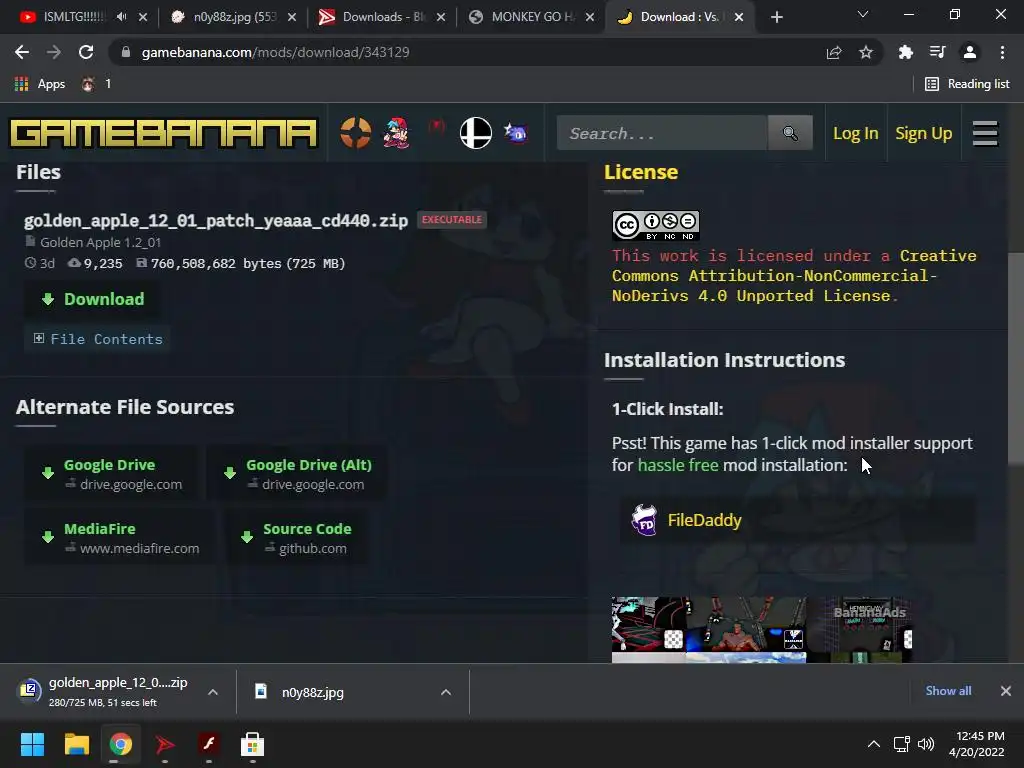Open Microsoft Store from the taskbar
Screen dimensions: 1024x768
tap(252, 744)
